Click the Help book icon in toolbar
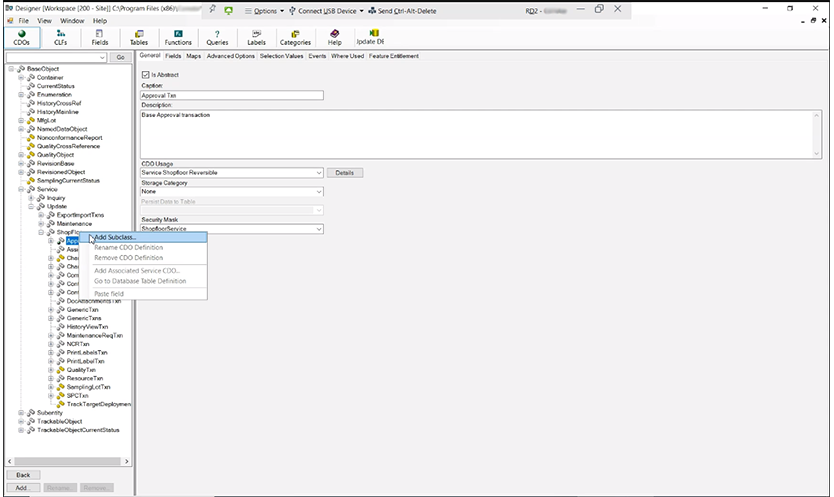Screen dimensions: 834x497 coord(334,37)
